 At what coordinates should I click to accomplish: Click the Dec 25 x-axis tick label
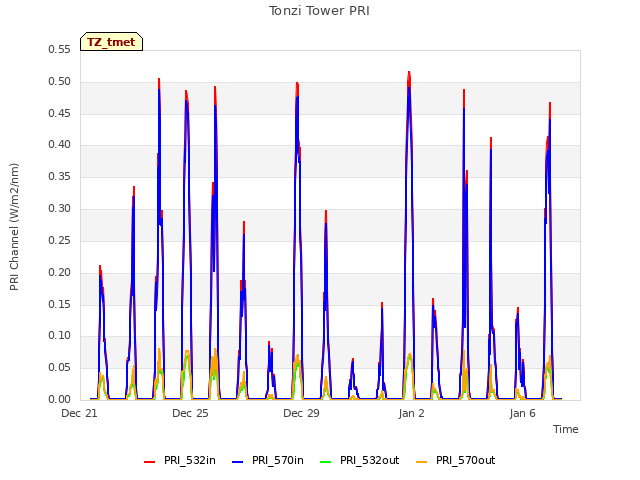pyautogui.click(x=190, y=413)
